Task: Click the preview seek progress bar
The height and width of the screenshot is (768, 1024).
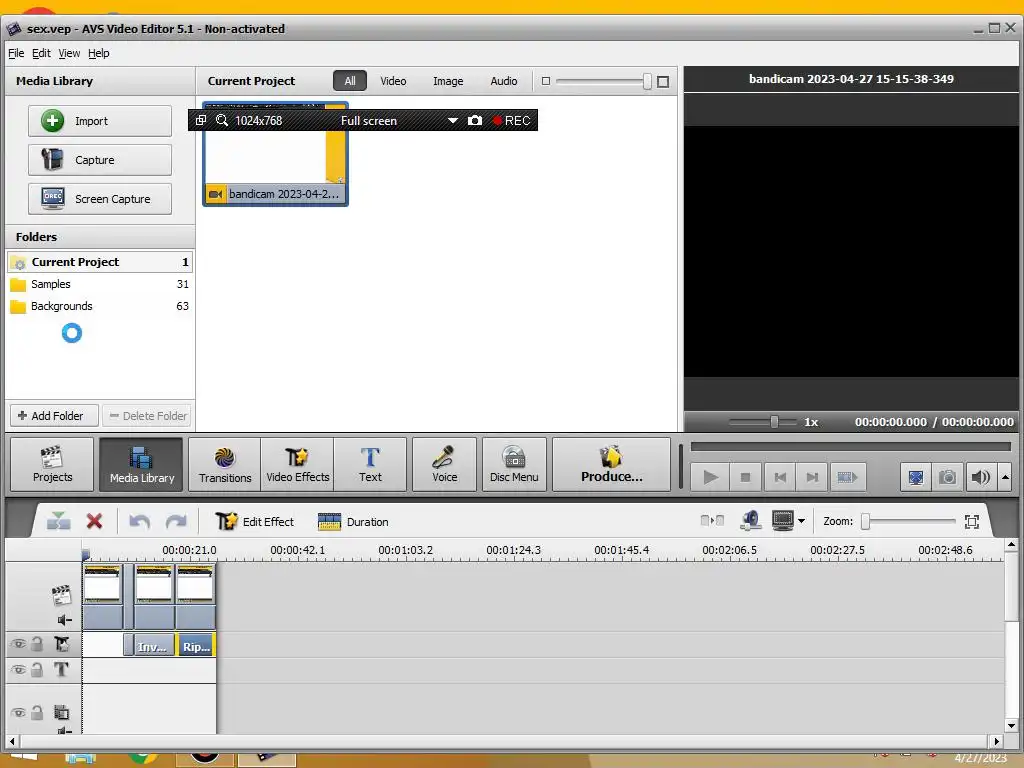Action: 850,447
